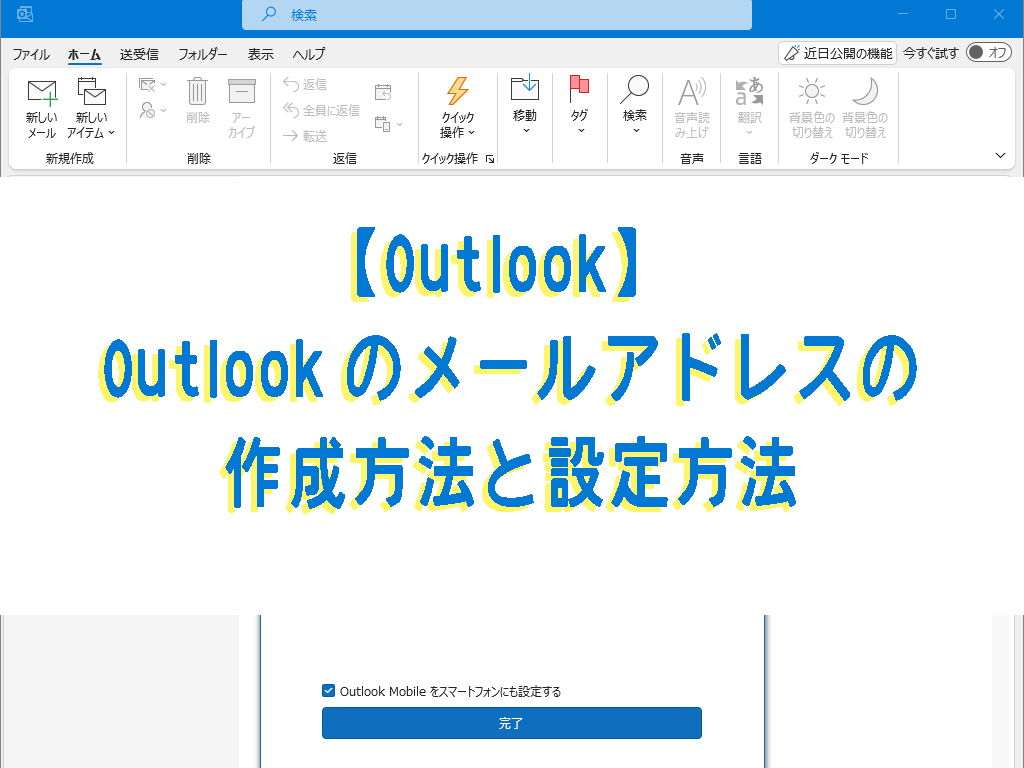The image size is (1024, 768).
Task: Open the 表示 tab
Action: coord(261,54)
